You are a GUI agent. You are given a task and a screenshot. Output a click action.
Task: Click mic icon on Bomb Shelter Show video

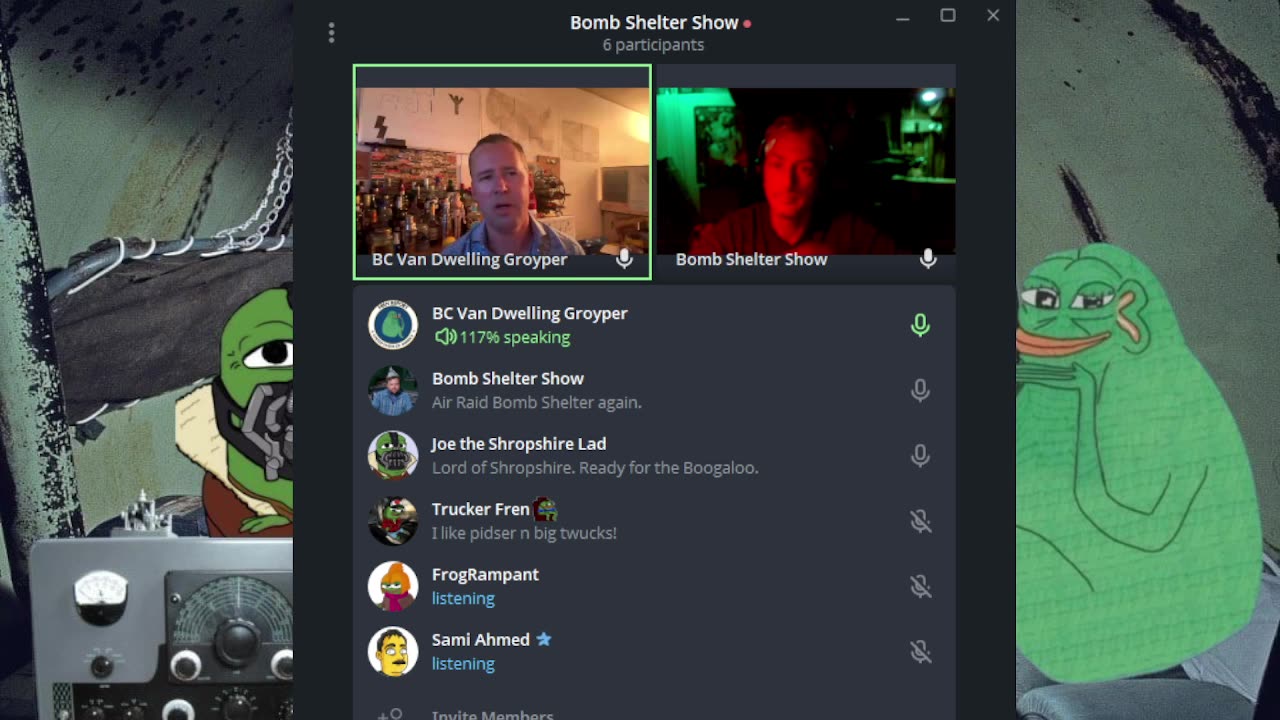point(928,259)
